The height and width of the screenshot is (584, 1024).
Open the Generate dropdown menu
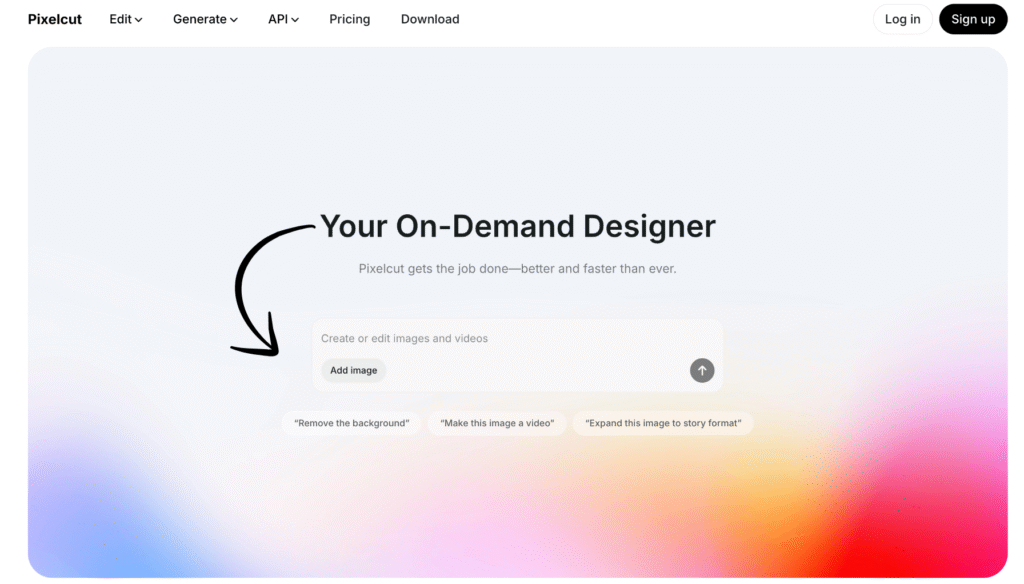204,19
